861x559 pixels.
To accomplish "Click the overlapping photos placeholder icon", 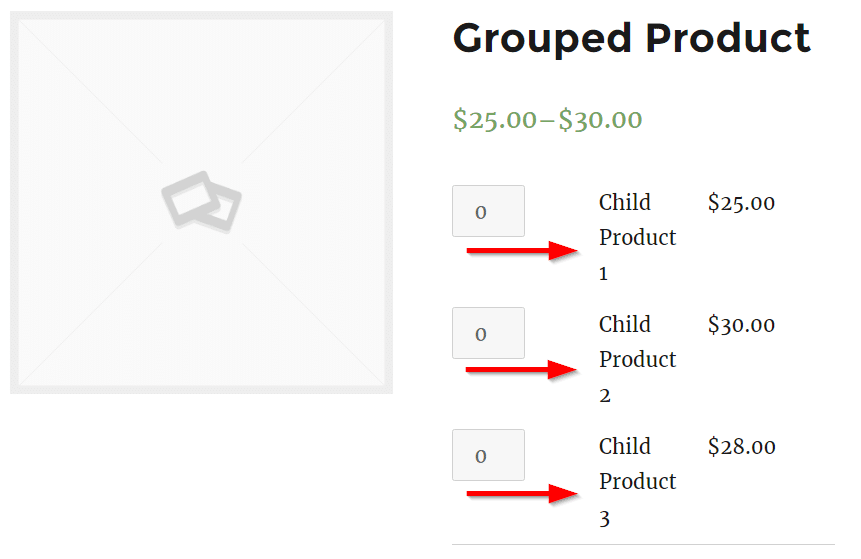I will 202,202.
